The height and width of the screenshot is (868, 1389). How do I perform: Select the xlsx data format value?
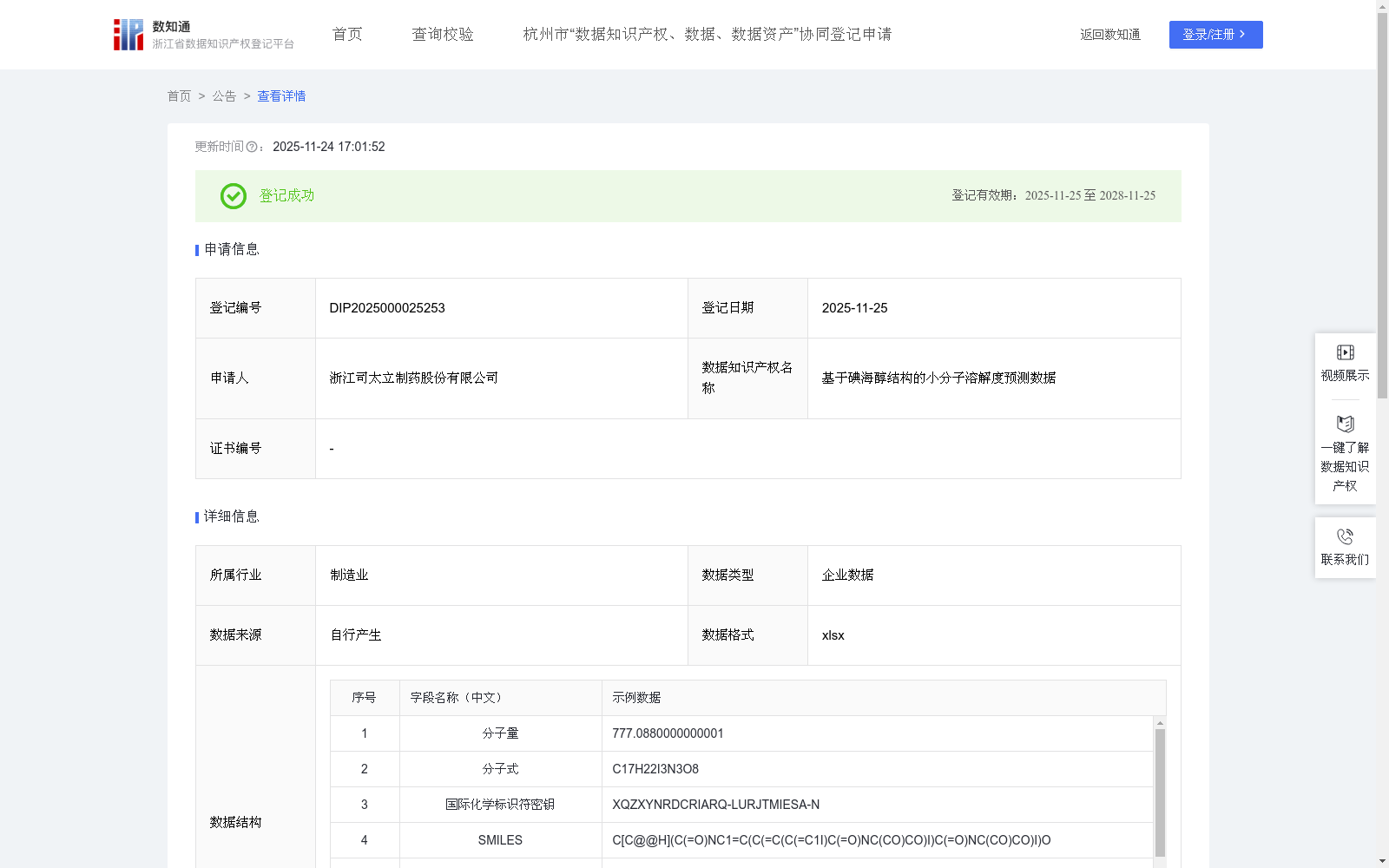pos(833,635)
